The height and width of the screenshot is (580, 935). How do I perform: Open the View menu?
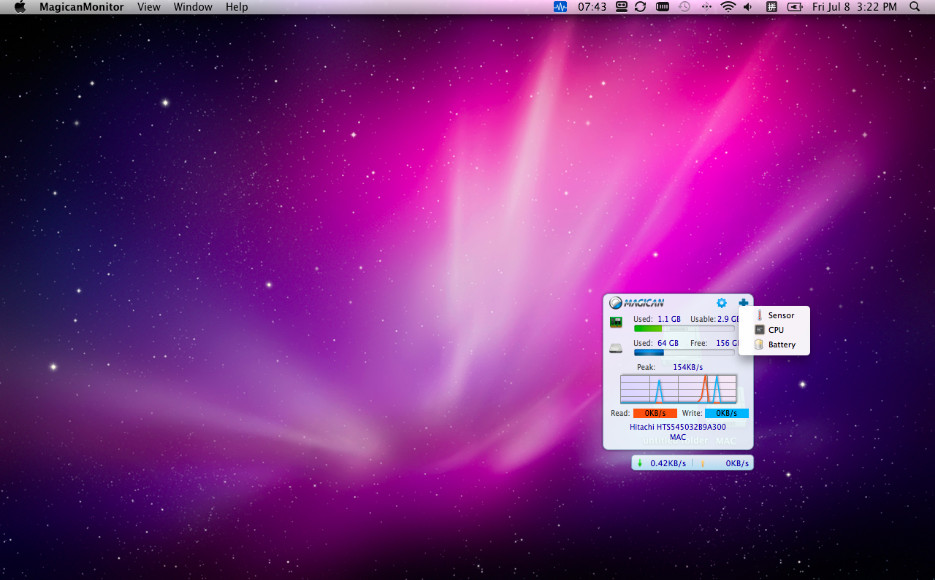point(148,7)
